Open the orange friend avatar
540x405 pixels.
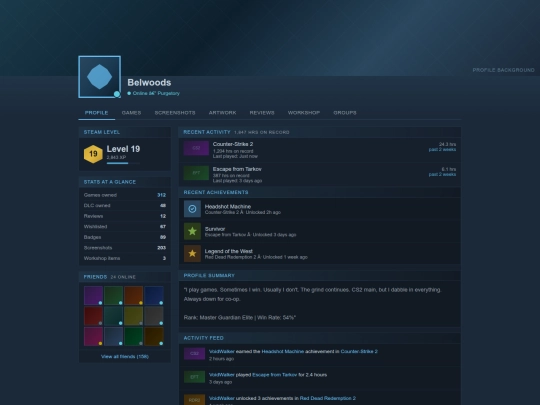click(134, 295)
